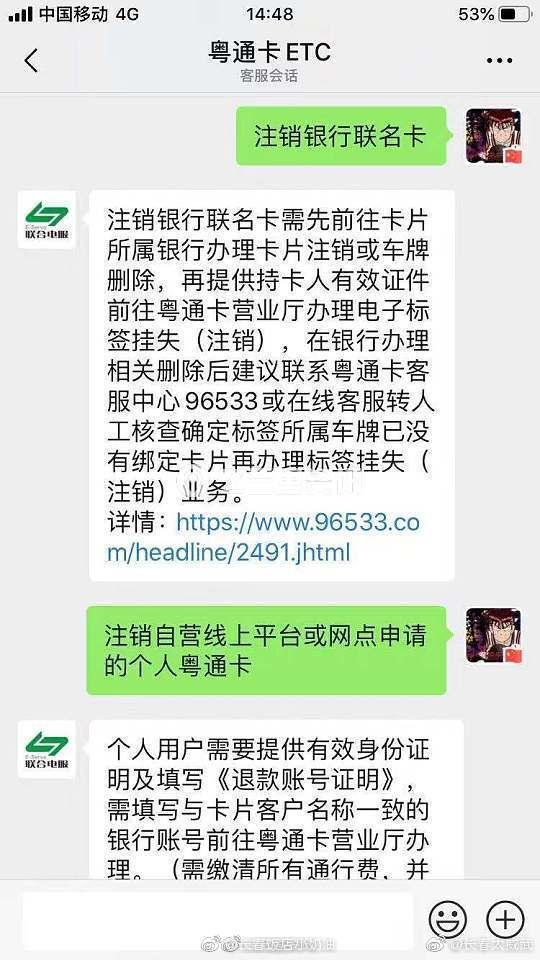The height and width of the screenshot is (960, 540).
Task: Tap the user avatar beside 注销银行联名卡 message
Action: tap(494, 136)
